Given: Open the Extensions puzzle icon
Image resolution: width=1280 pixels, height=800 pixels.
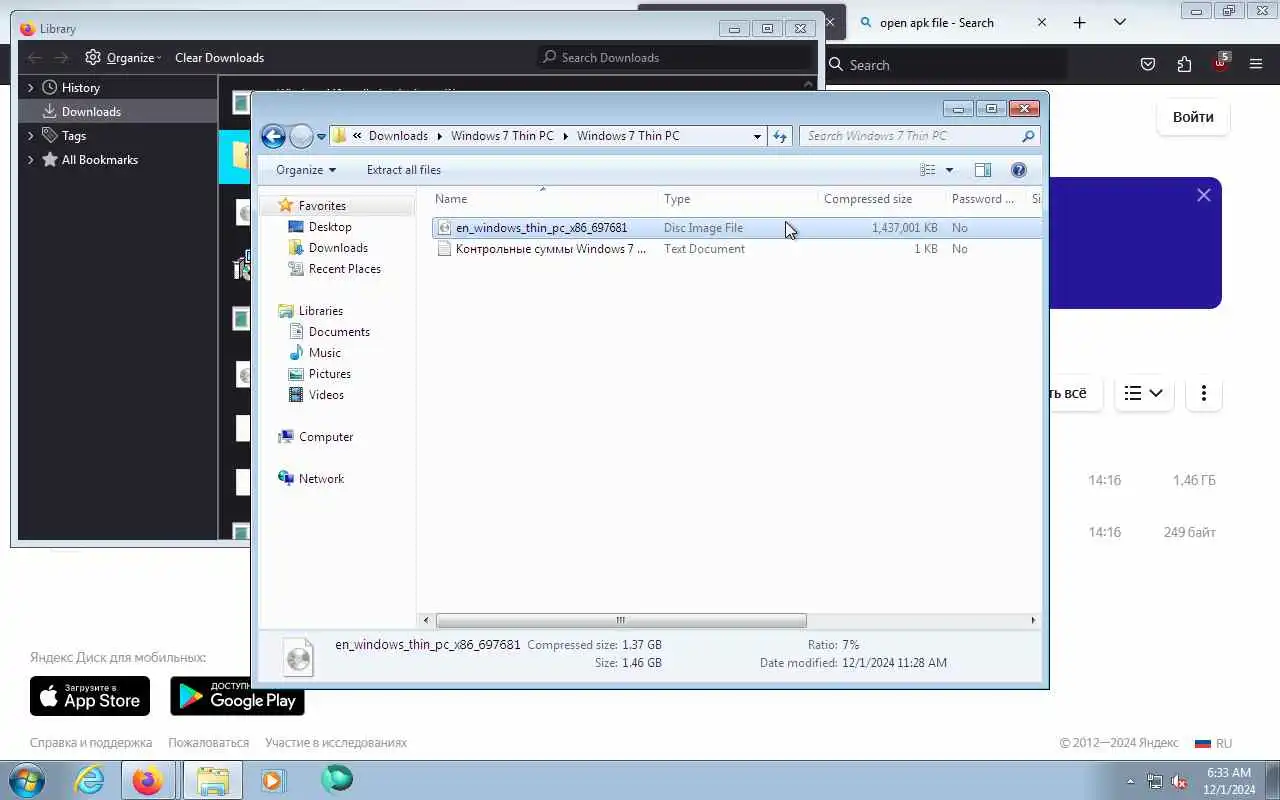Looking at the screenshot, I should [1184, 65].
